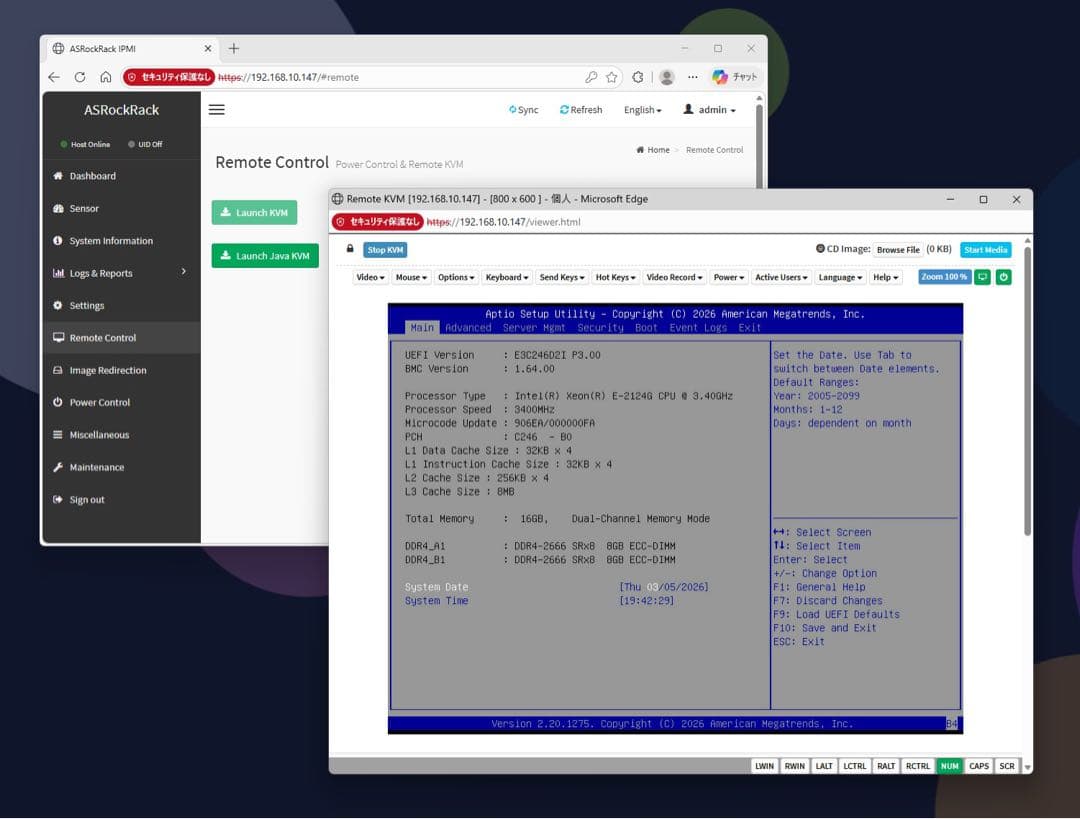The height and width of the screenshot is (819, 1080).
Task: Go to browser home in IPMI window
Action: click(105, 77)
